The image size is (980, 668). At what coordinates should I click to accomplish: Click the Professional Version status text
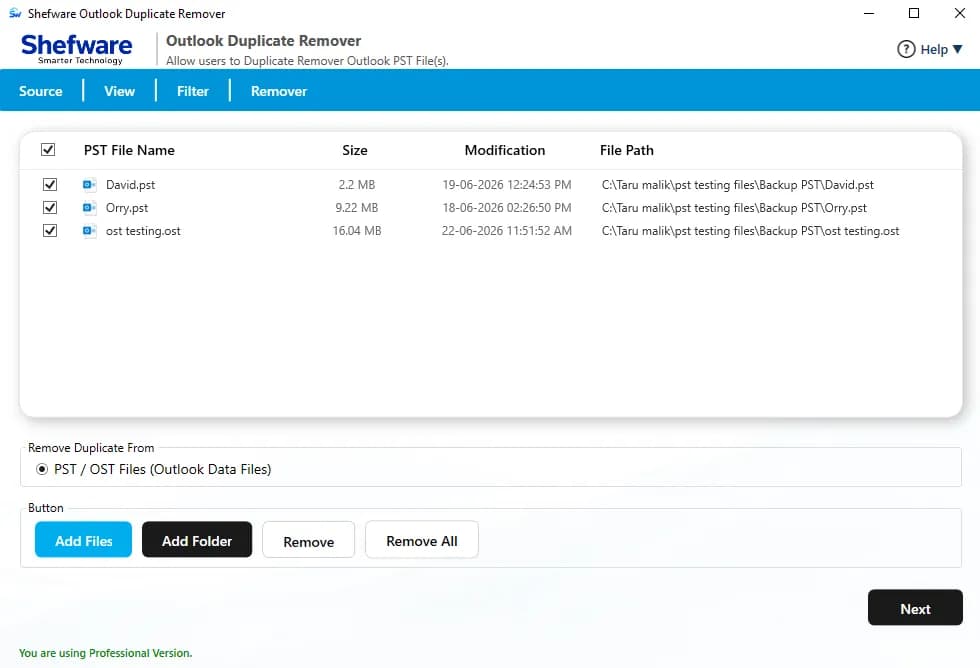106,653
